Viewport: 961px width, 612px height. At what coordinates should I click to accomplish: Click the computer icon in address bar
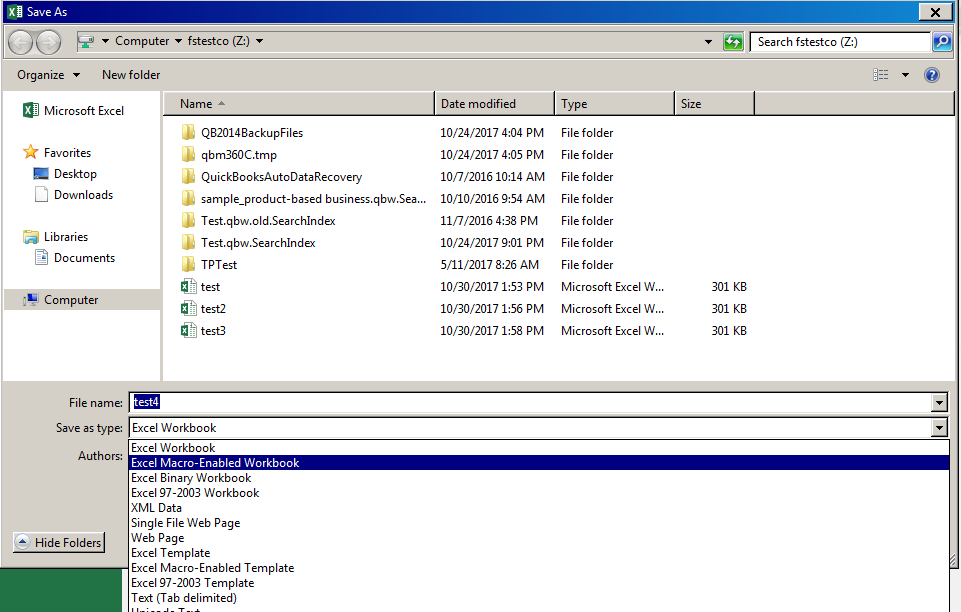(86, 41)
